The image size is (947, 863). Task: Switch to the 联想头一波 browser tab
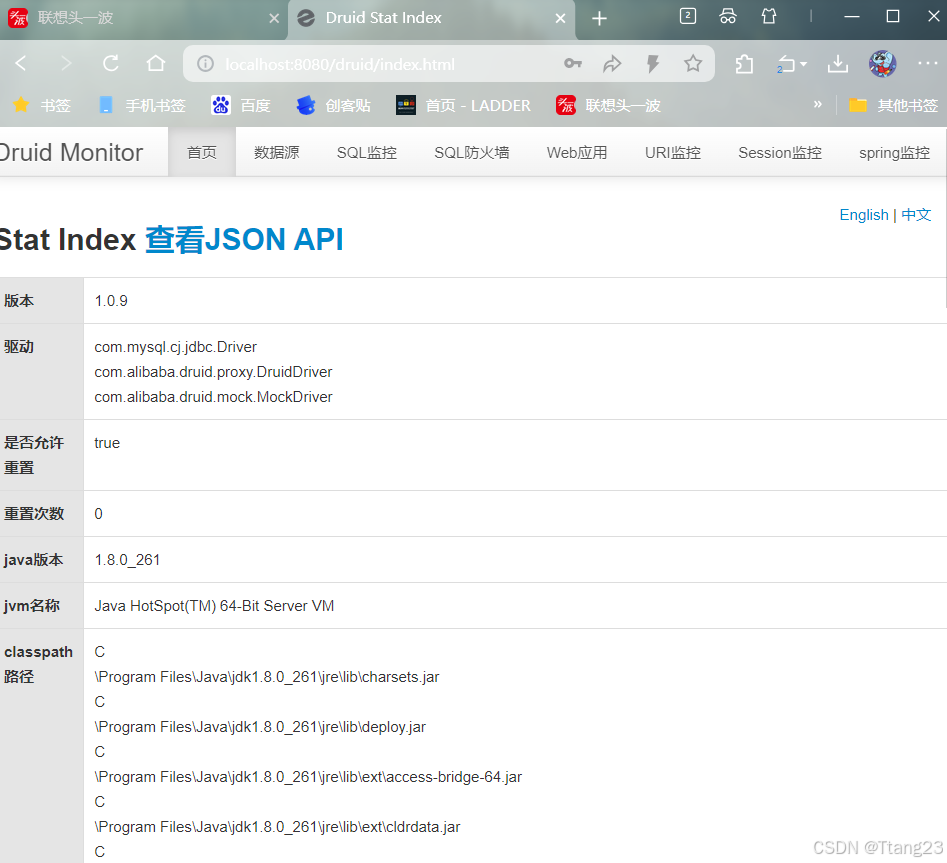143,19
